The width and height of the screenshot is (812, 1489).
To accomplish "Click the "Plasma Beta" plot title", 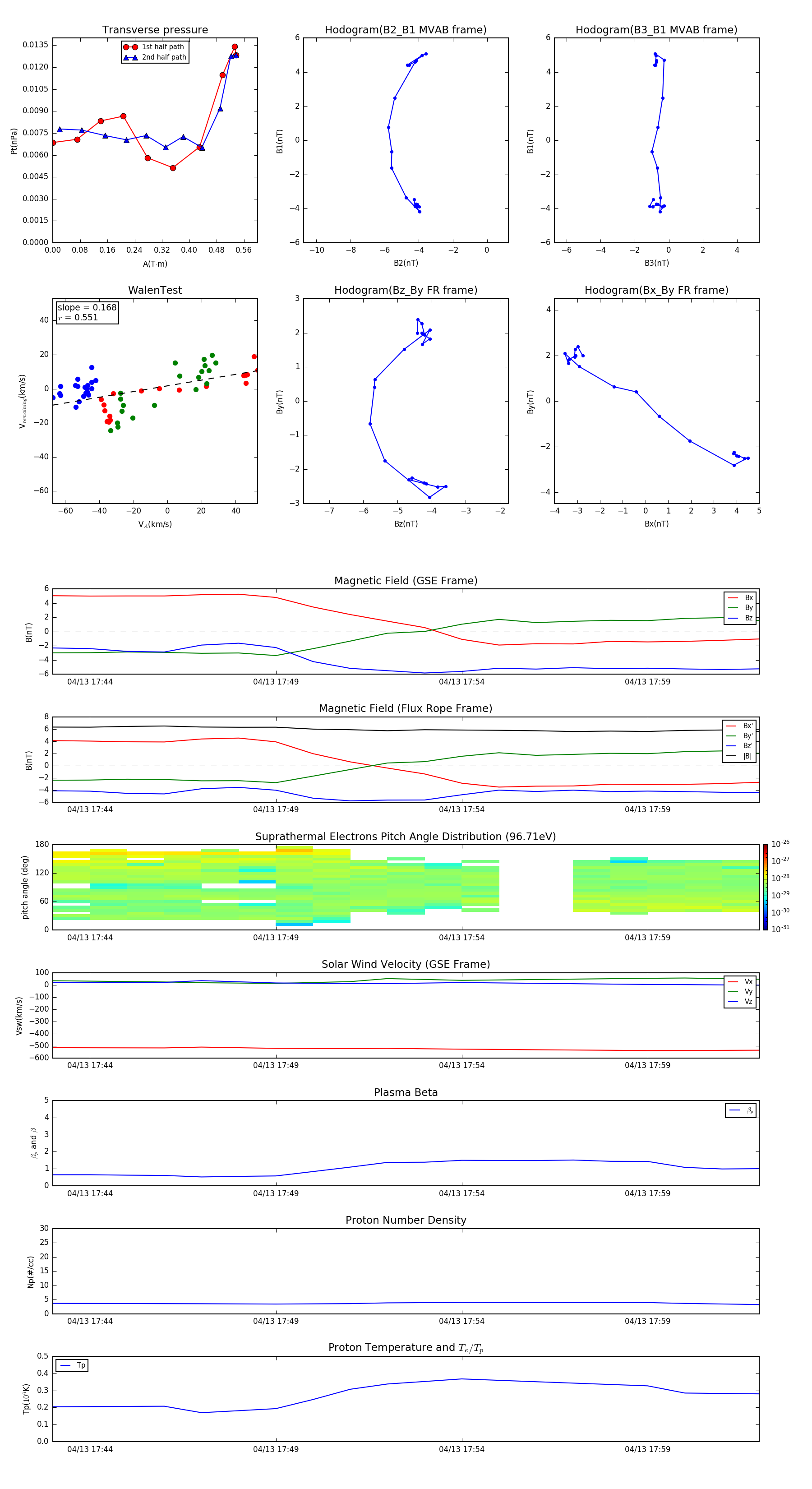I will pyautogui.click(x=406, y=1092).
